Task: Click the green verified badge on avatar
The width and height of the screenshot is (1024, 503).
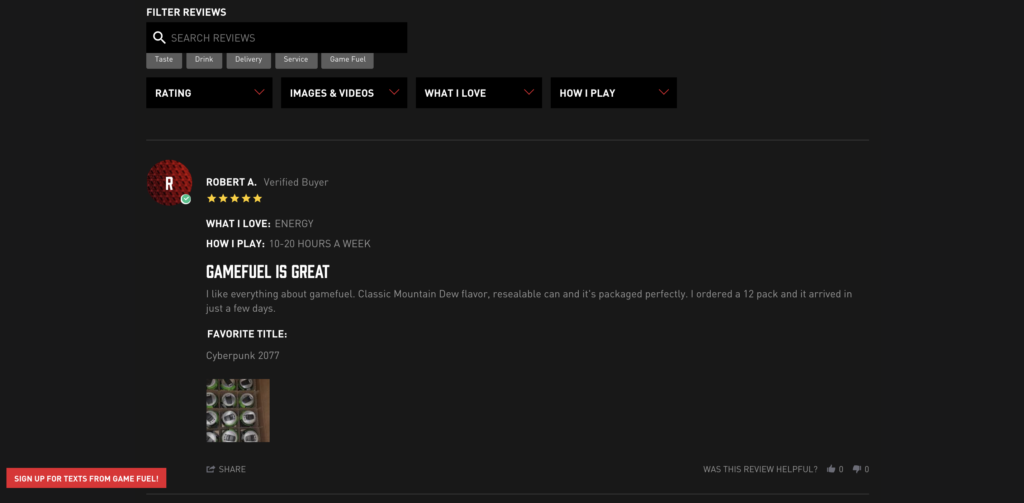Action: pos(186,199)
